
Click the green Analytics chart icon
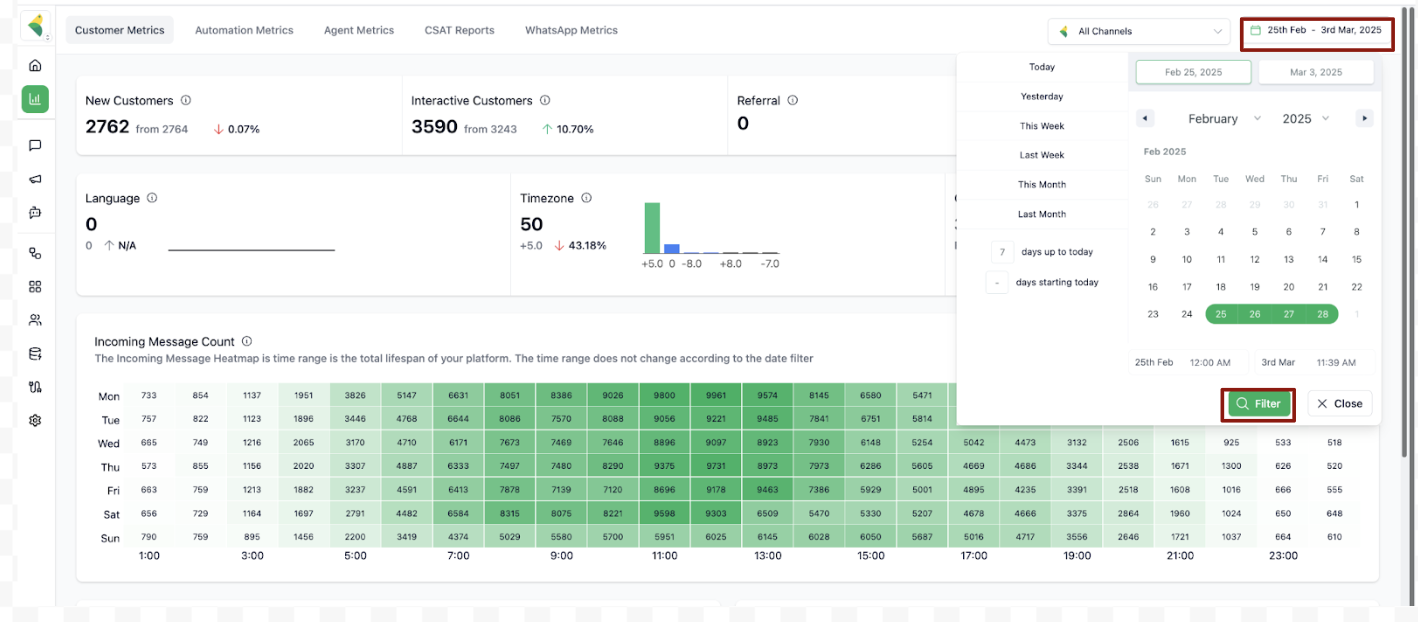[35, 99]
